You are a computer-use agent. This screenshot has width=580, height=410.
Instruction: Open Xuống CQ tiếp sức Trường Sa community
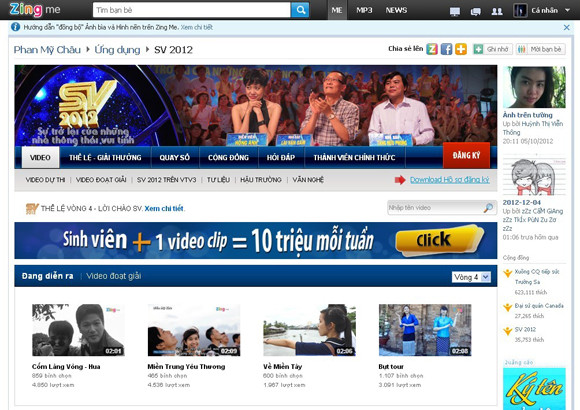537,276
